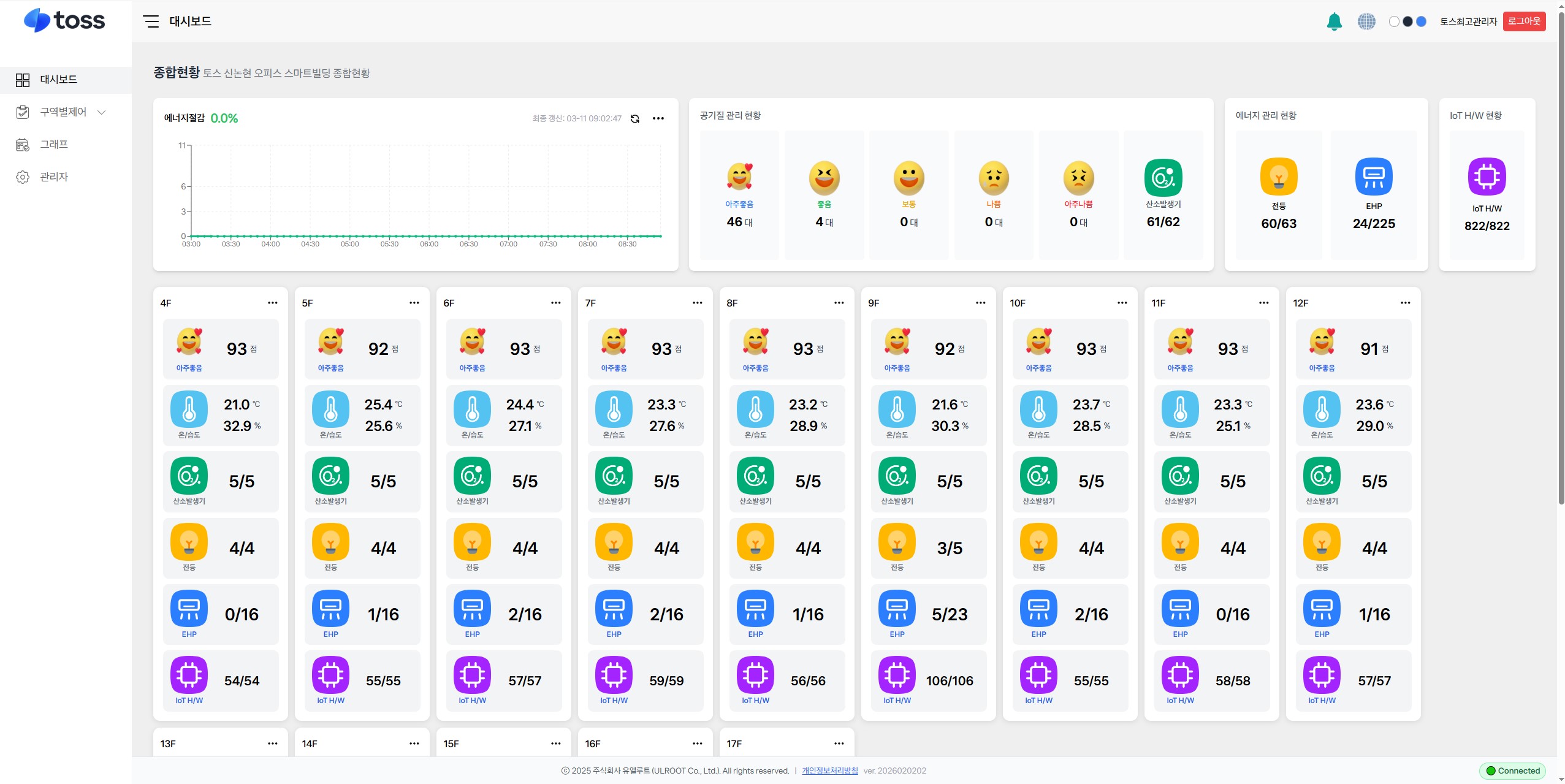Select the dark theme color circle
Screen dimensions: 1565x784
1407,21
